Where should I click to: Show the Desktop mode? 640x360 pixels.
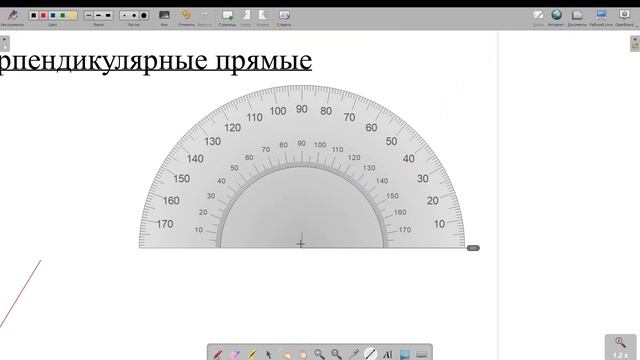(x=601, y=15)
